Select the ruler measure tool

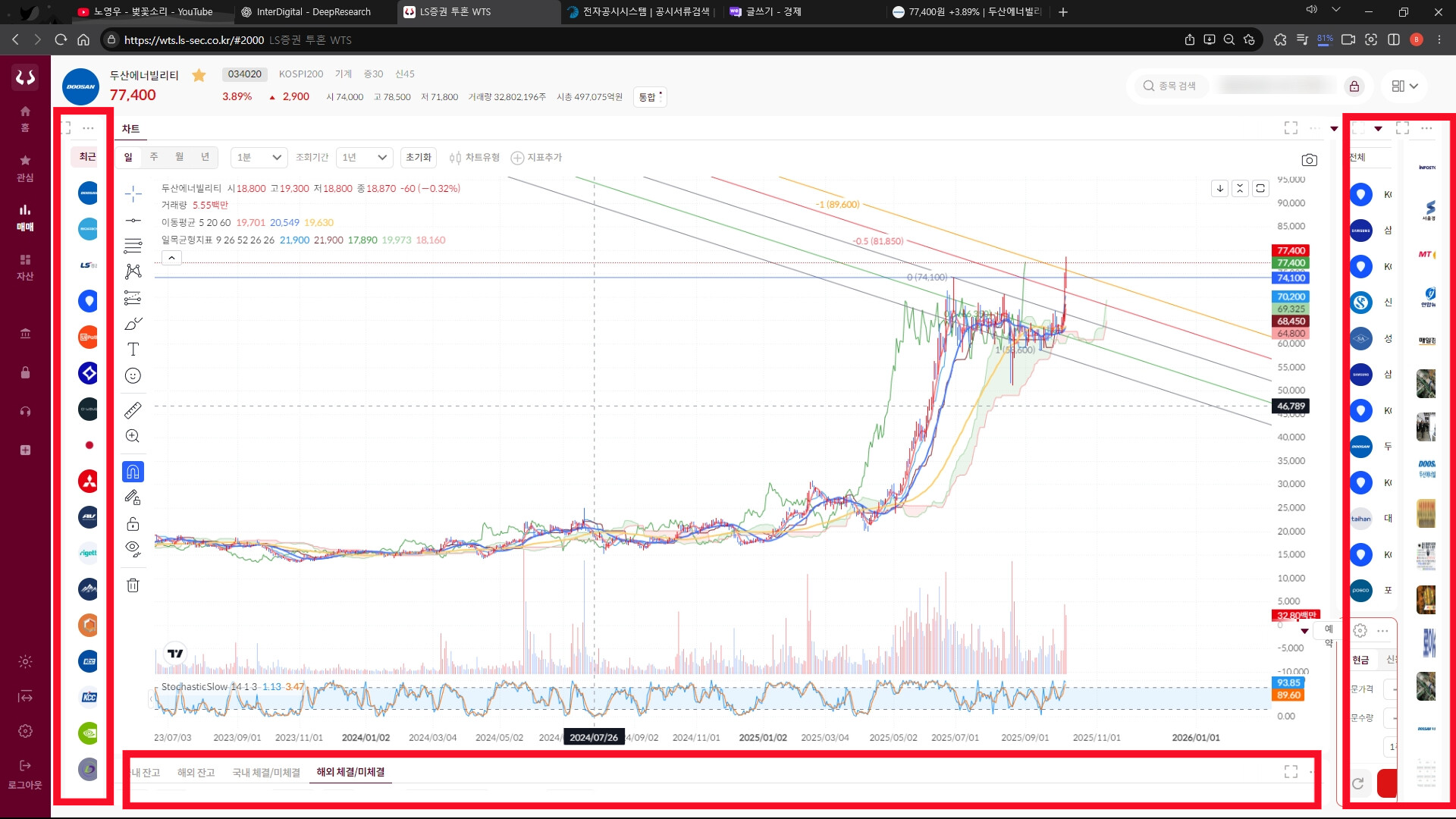pyautogui.click(x=133, y=410)
